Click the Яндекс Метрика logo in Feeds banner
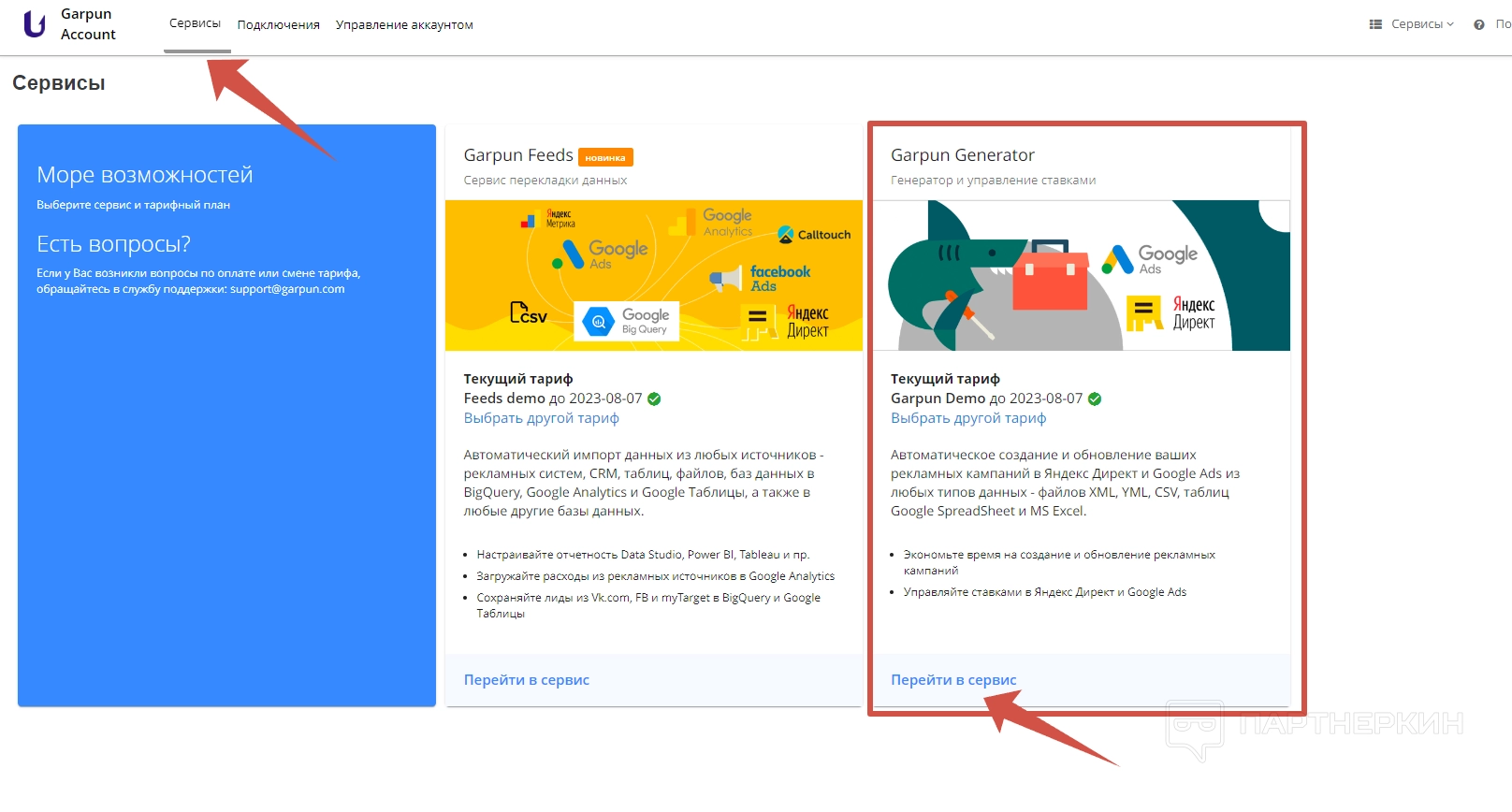 pos(548,220)
